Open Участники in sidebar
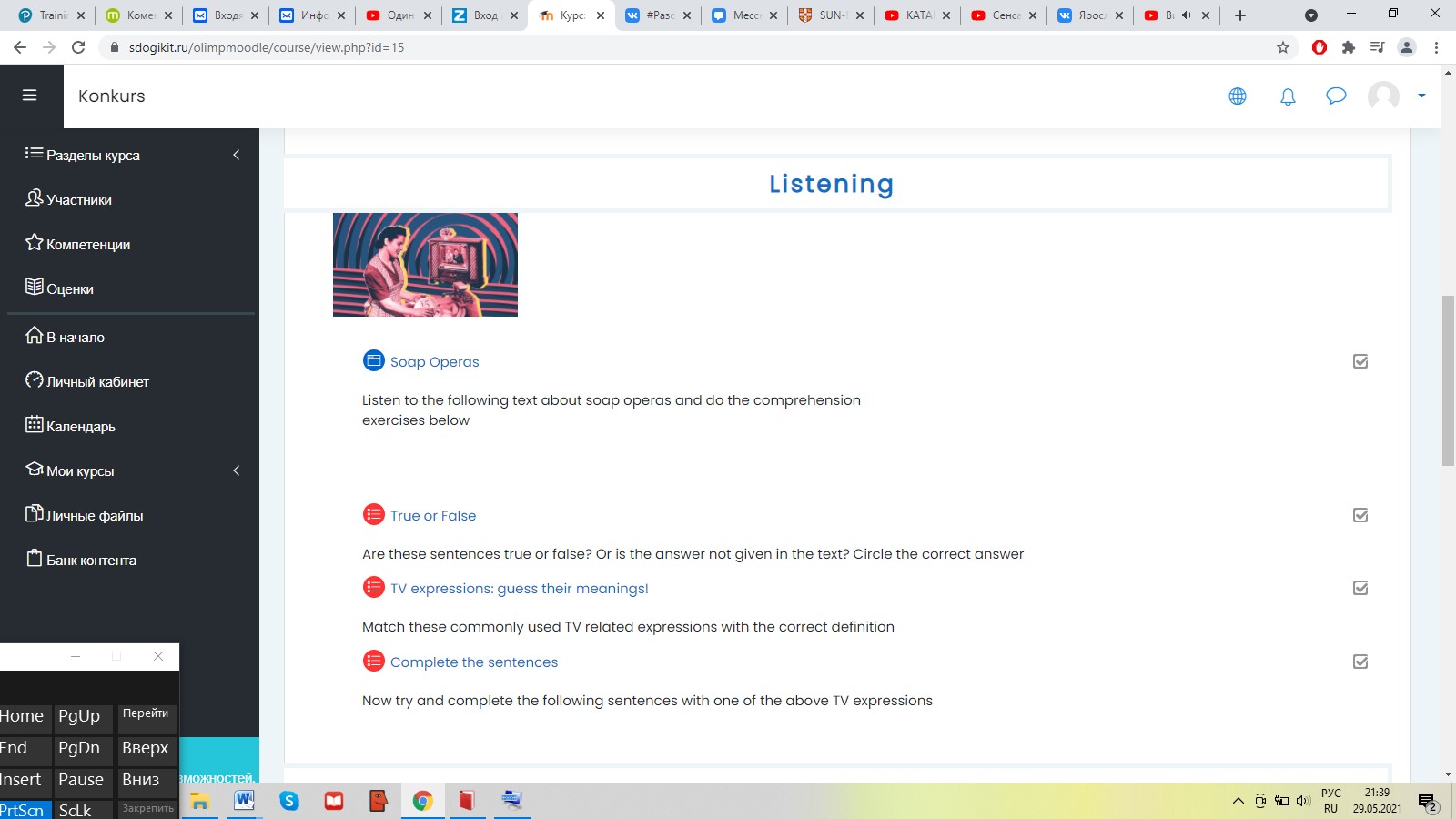This screenshot has width=1456, height=819. (78, 199)
